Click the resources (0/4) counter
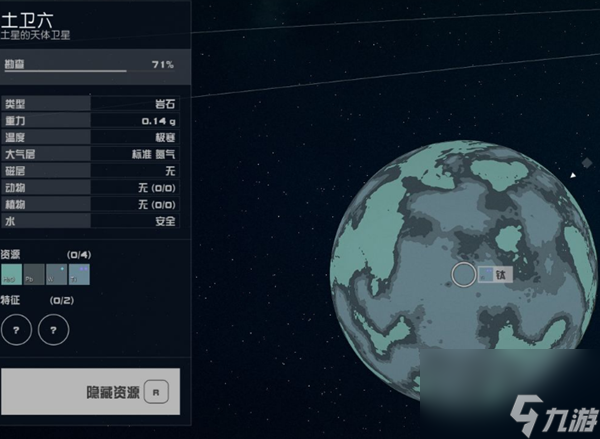This screenshot has height=439, width=600. (x=79, y=255)
